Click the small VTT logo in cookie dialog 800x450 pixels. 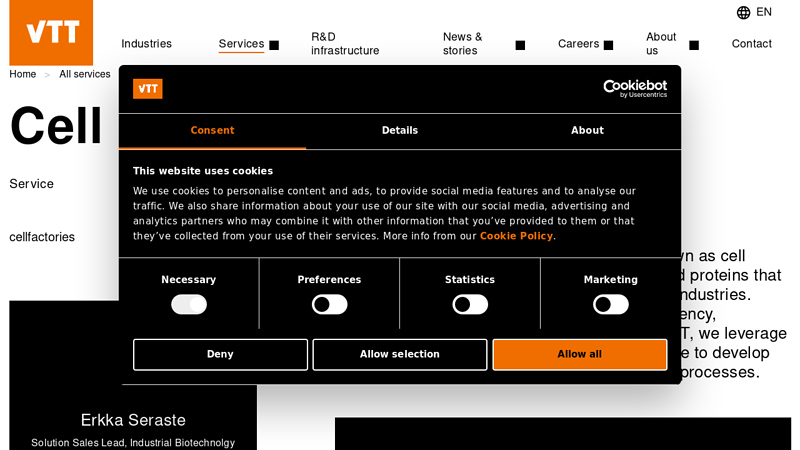click(148, 89)
